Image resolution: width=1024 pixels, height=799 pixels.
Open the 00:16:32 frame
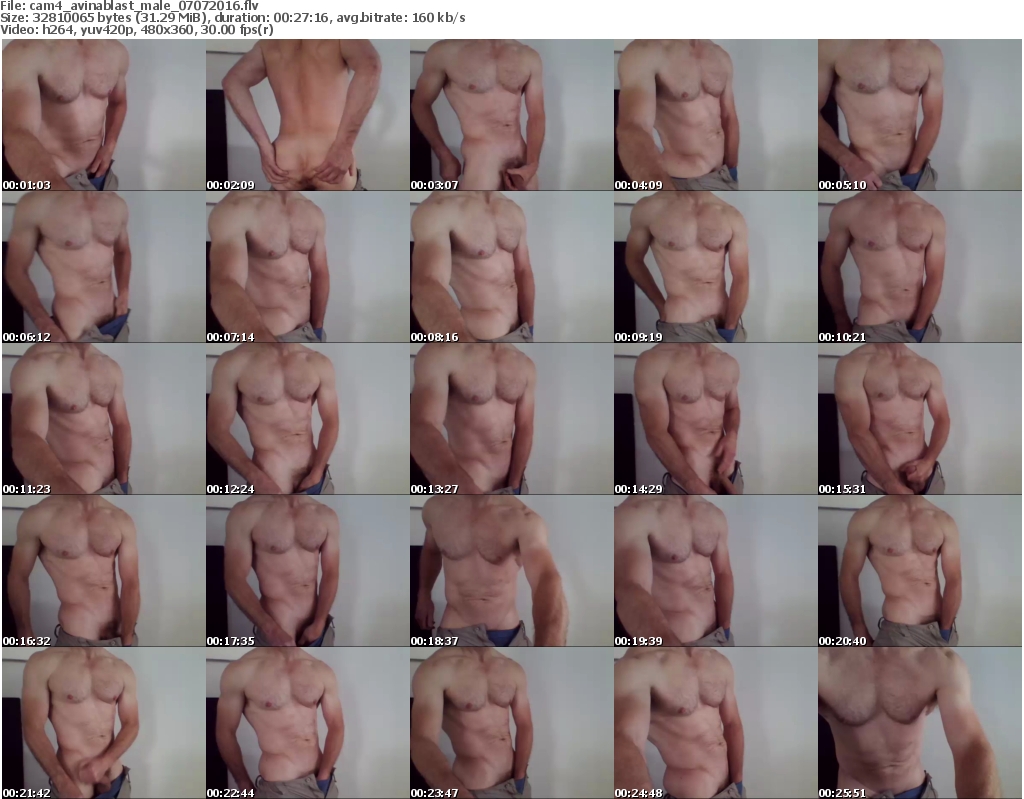tap(104, 571)
